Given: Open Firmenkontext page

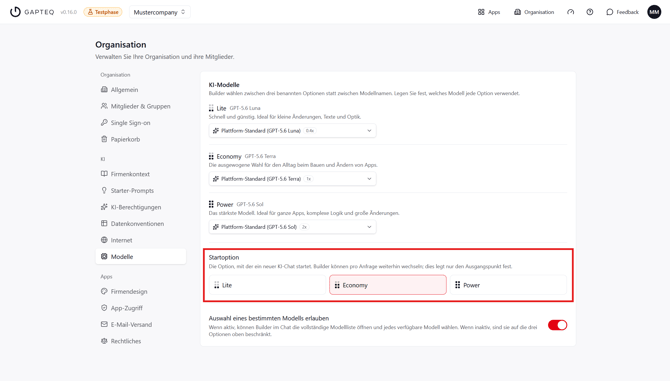Looking at the screenshot, I should [141, 174].
